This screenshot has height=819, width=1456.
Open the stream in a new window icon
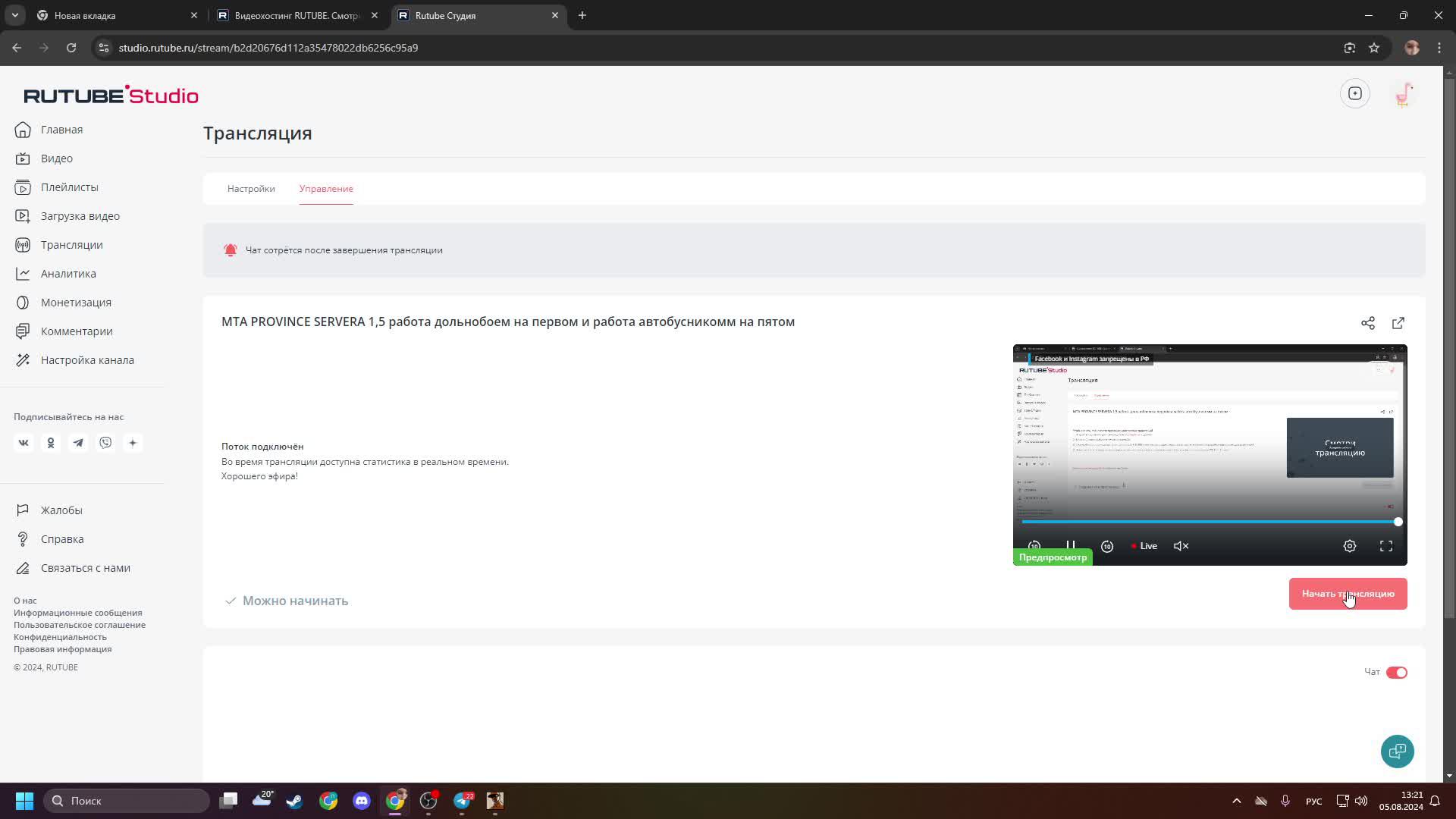1398,323
